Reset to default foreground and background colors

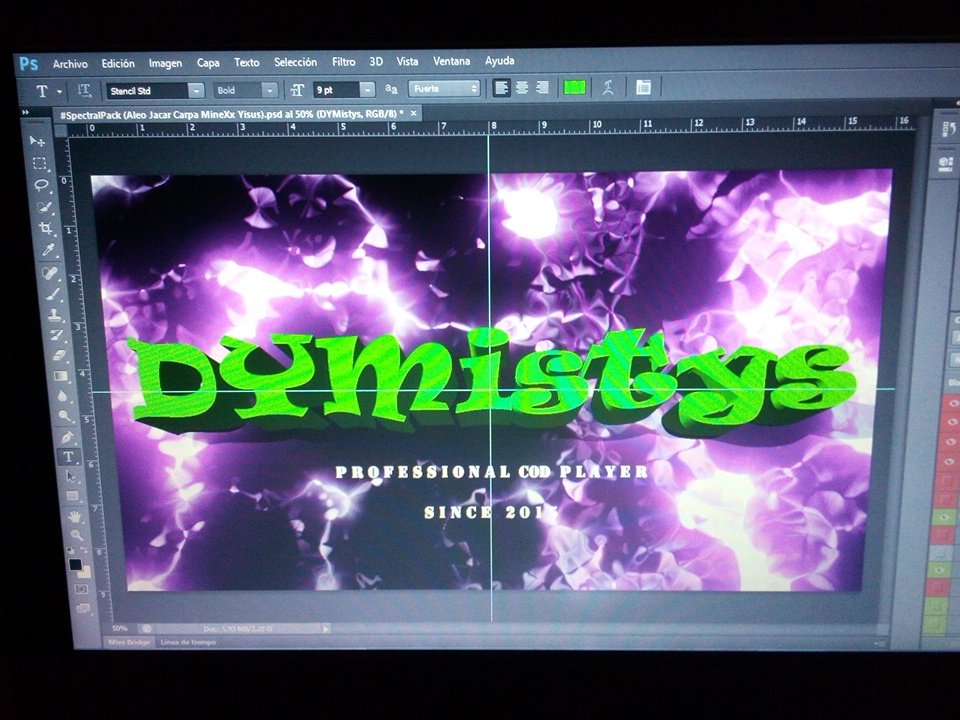tap(72, 550)
